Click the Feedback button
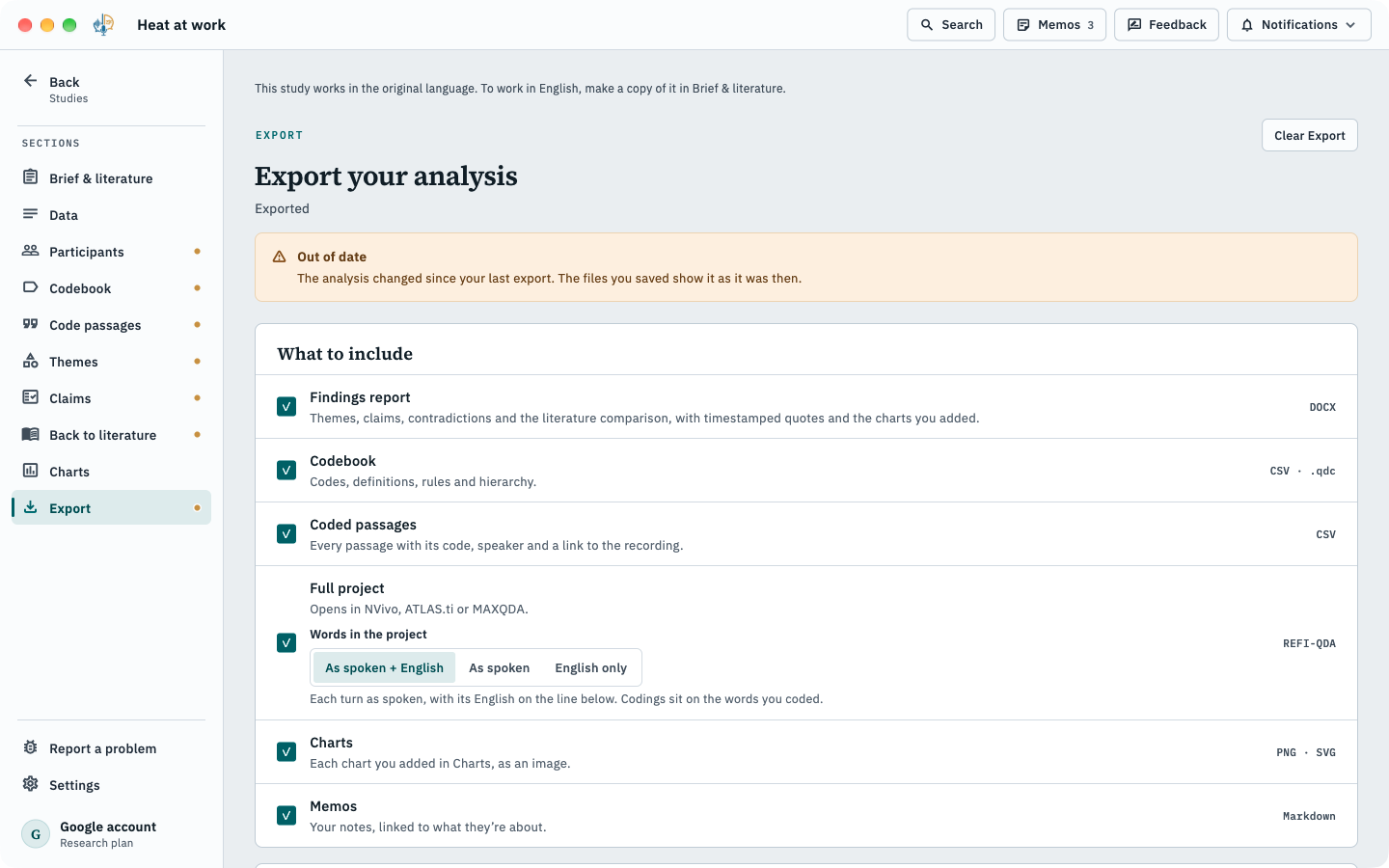Viewport: 1389px width, 868px height. click(x=1166, y=25)
